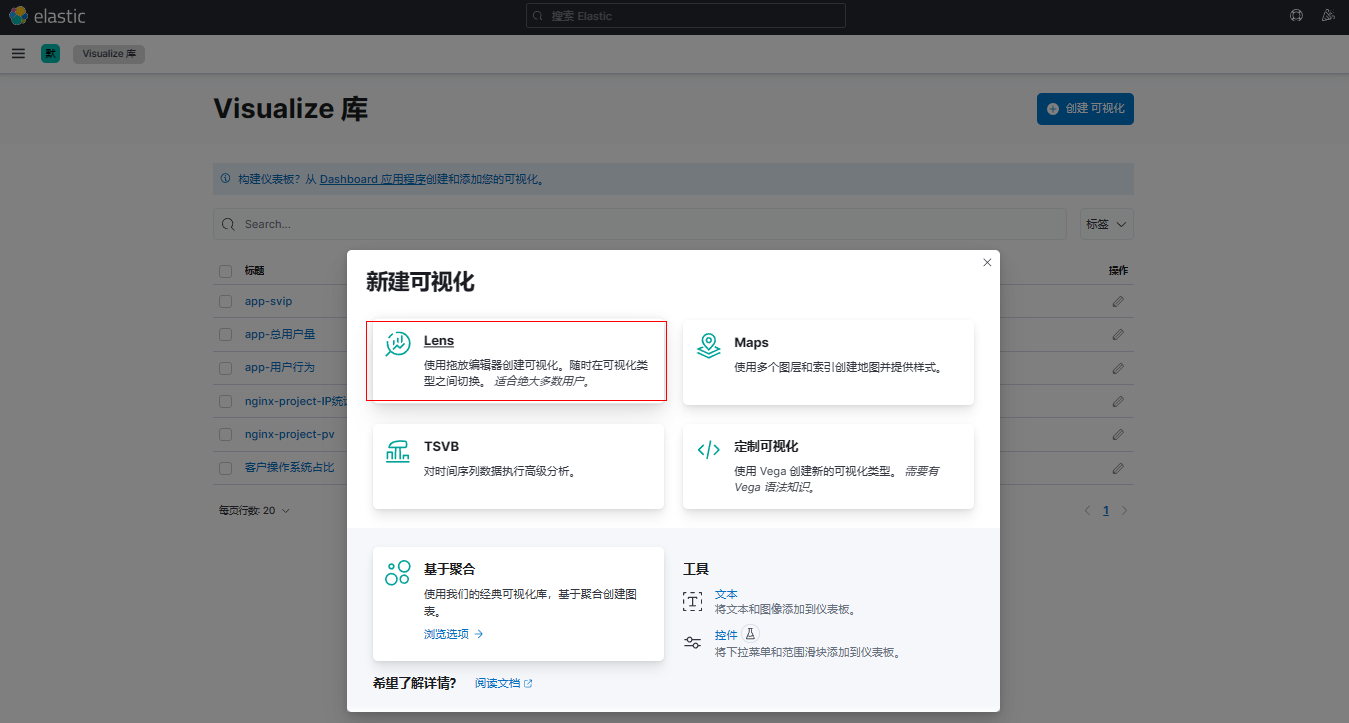Click the Lens visualization icon
This screenshot has height=723, width=1349.
[398, 344]
